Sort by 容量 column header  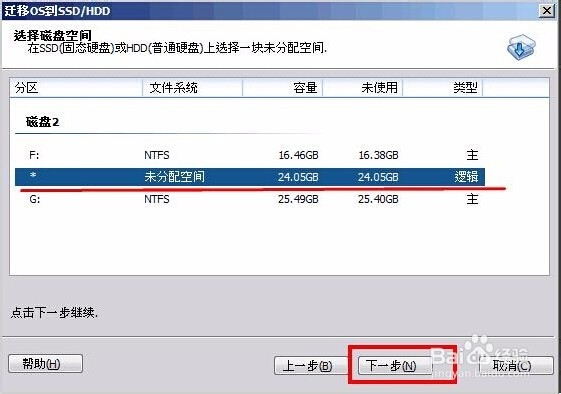tap(283, 88)
